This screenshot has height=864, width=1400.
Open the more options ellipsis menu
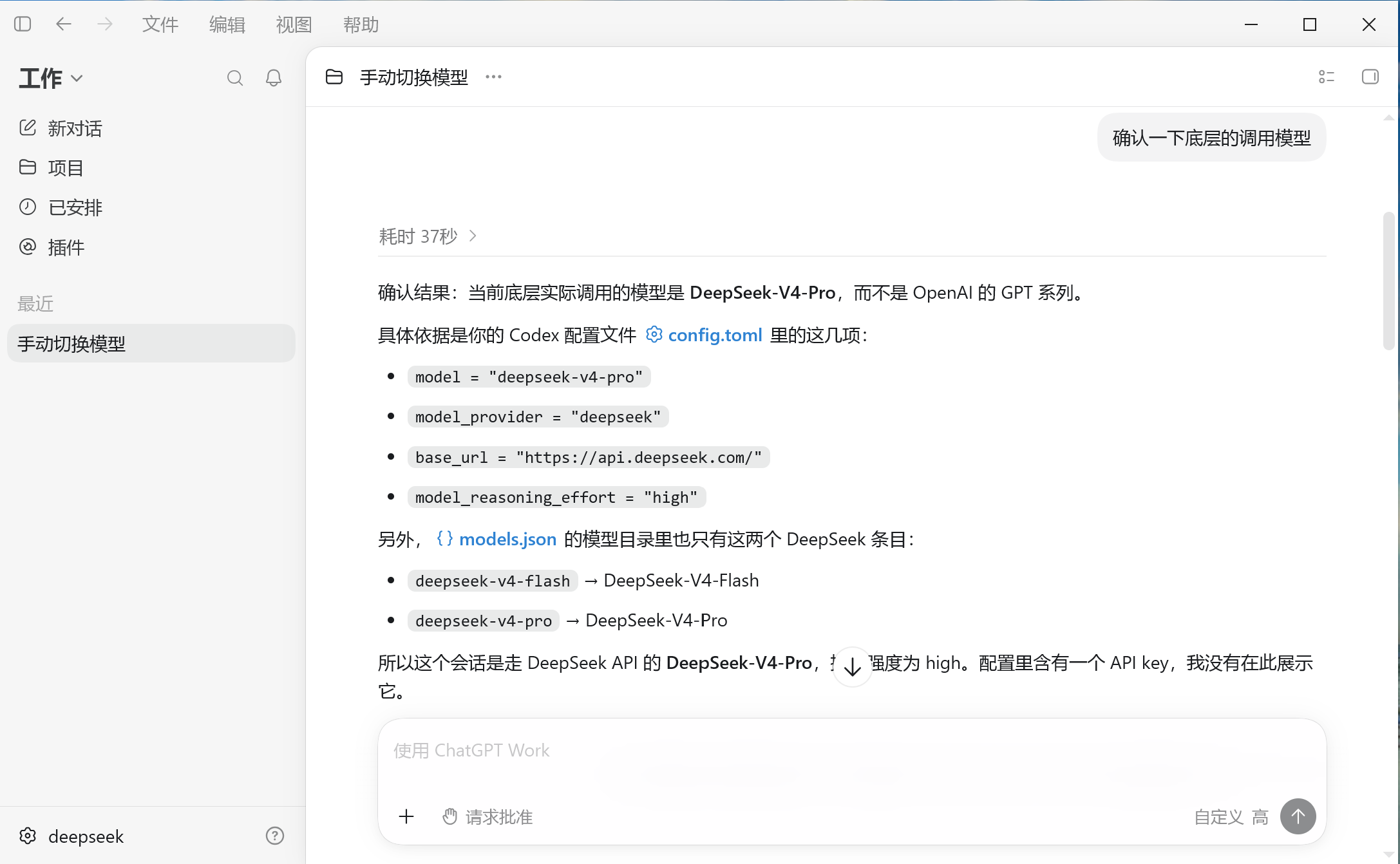(493, 77)
